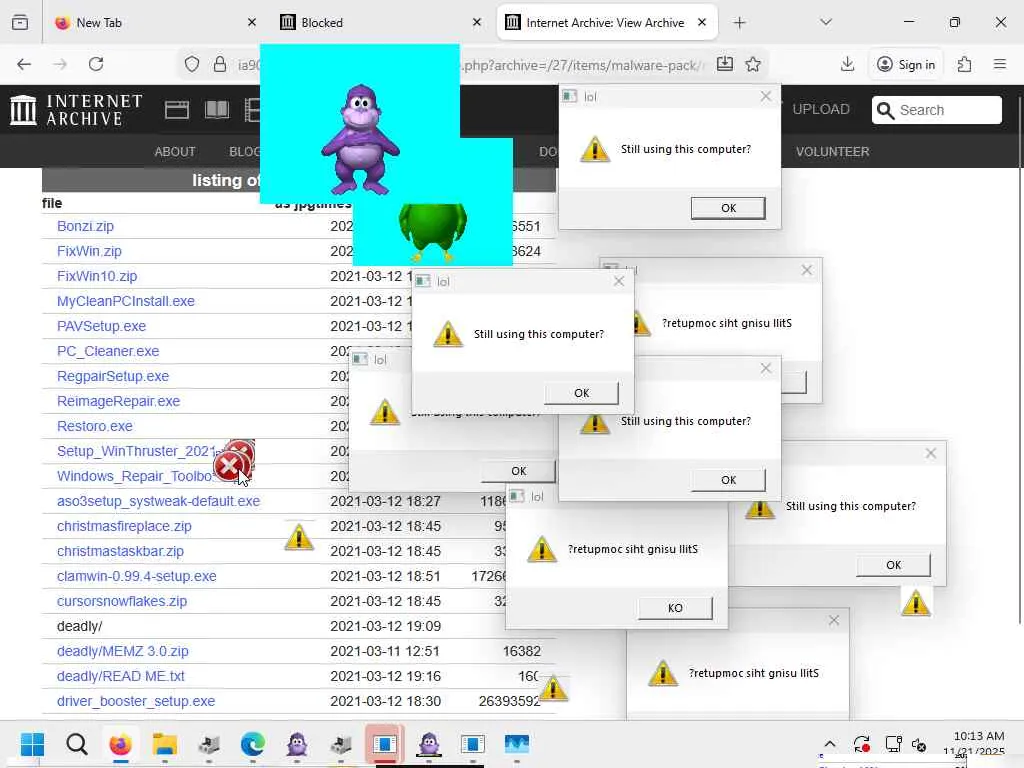Focus the Internet Archive Search field

pyautogui.click(x=936, y=110)
